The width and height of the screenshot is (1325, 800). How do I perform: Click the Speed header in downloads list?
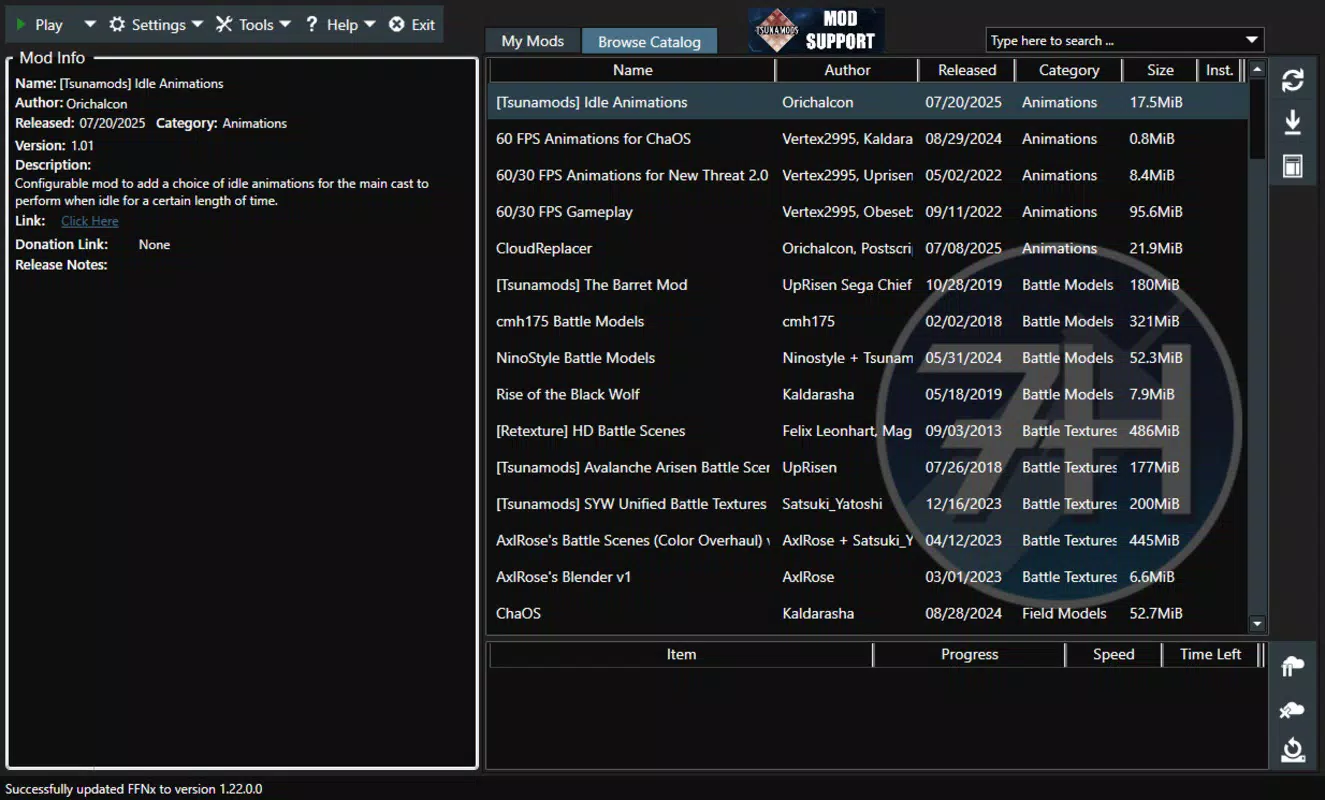(x=1113, y=654)
